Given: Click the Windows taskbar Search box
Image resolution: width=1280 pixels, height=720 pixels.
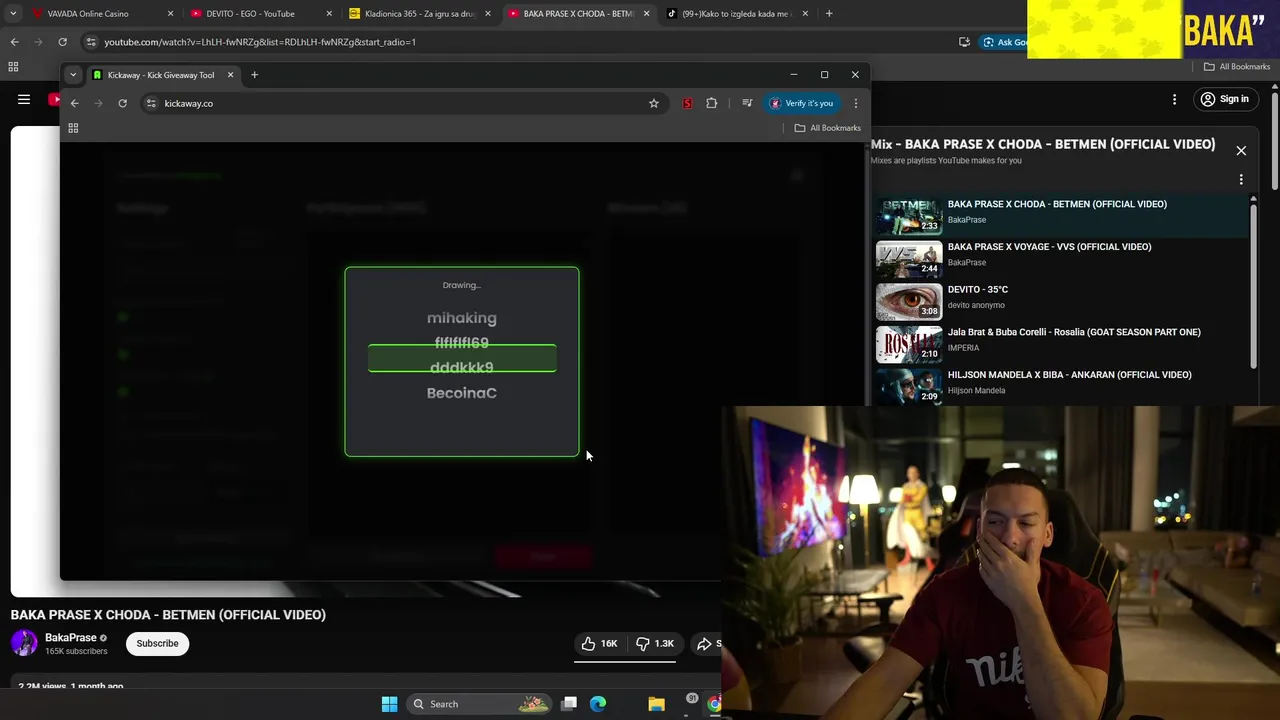Looking at the screenshot, I should click(x=481, y=704).
